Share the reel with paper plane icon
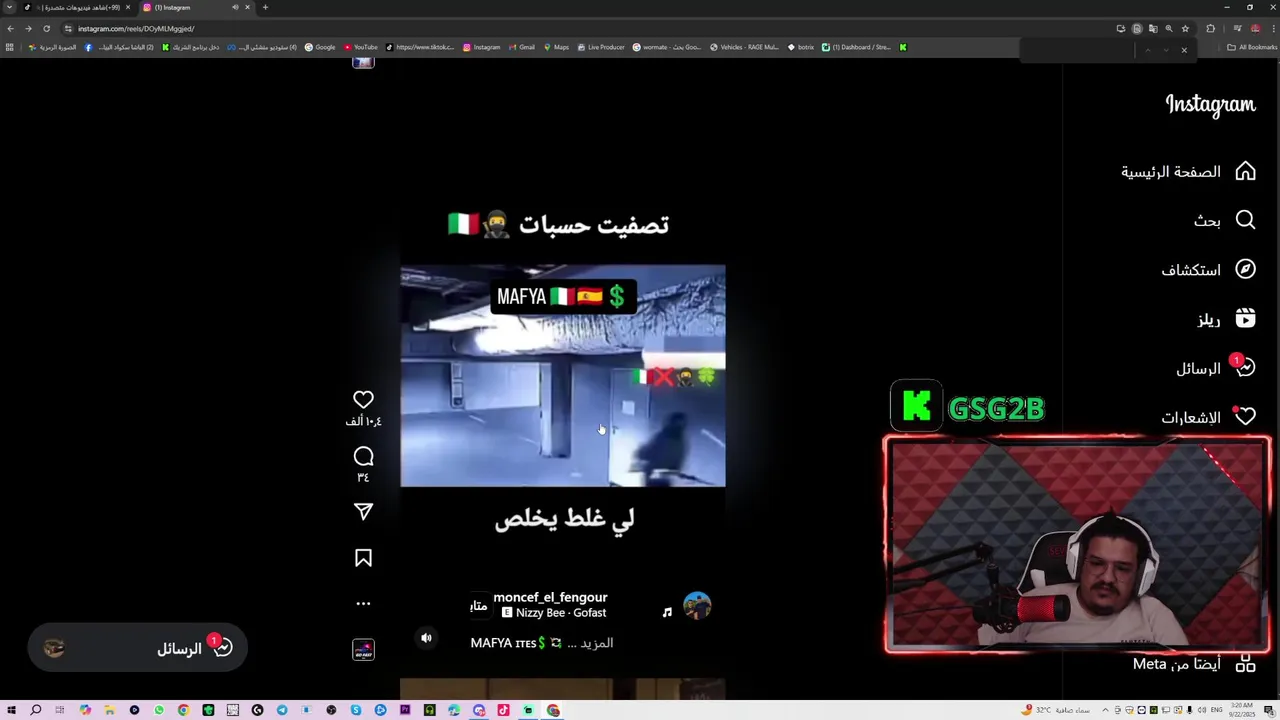Viewport: 1280px width, 720px height. [363, 511]
